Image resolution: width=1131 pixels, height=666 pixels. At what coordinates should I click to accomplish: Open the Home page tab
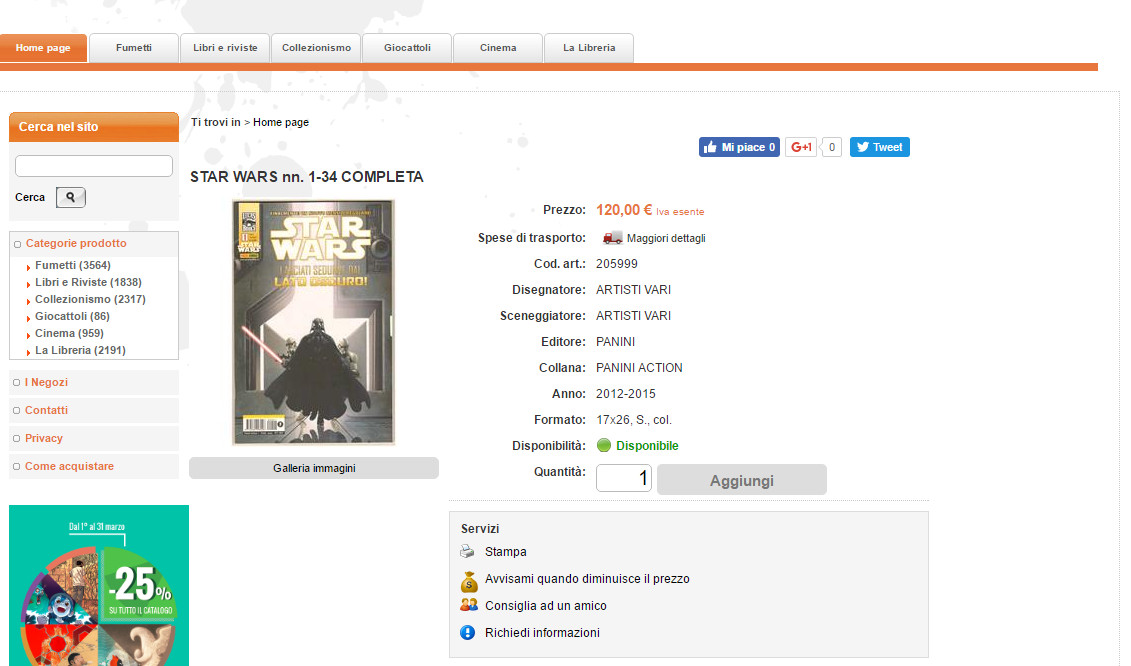pyautogui.click(x=43, y=48)
